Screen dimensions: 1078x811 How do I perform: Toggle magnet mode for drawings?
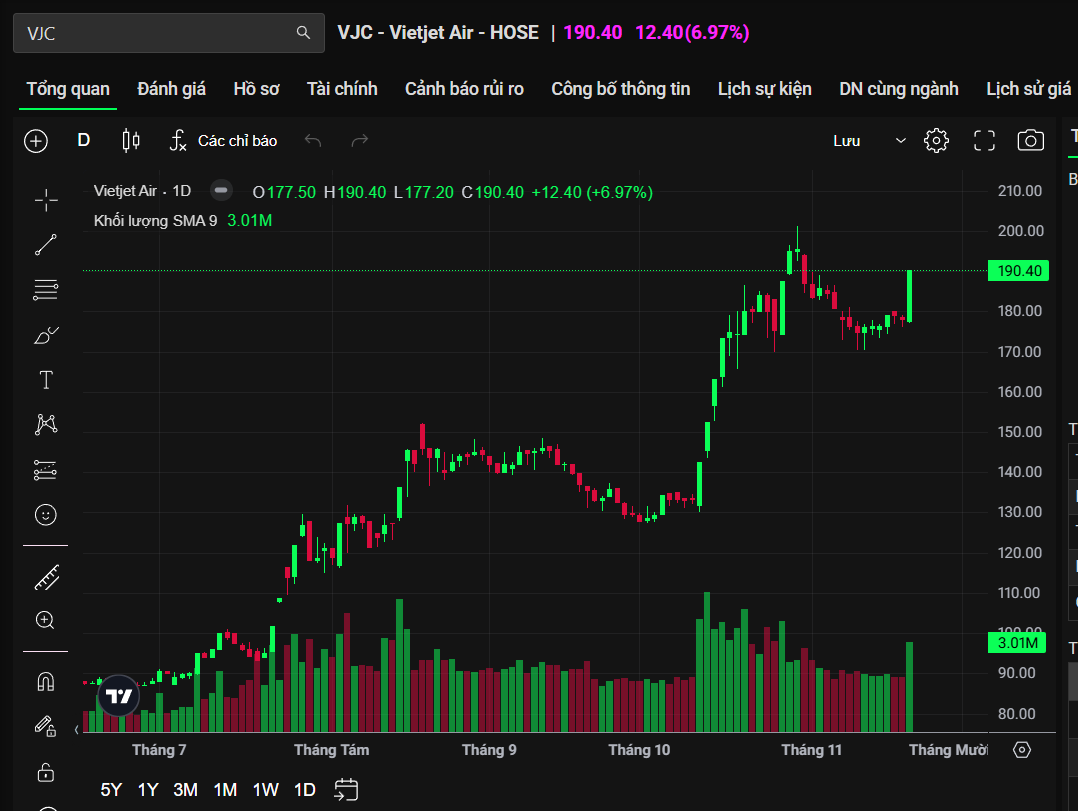point(46,682)
